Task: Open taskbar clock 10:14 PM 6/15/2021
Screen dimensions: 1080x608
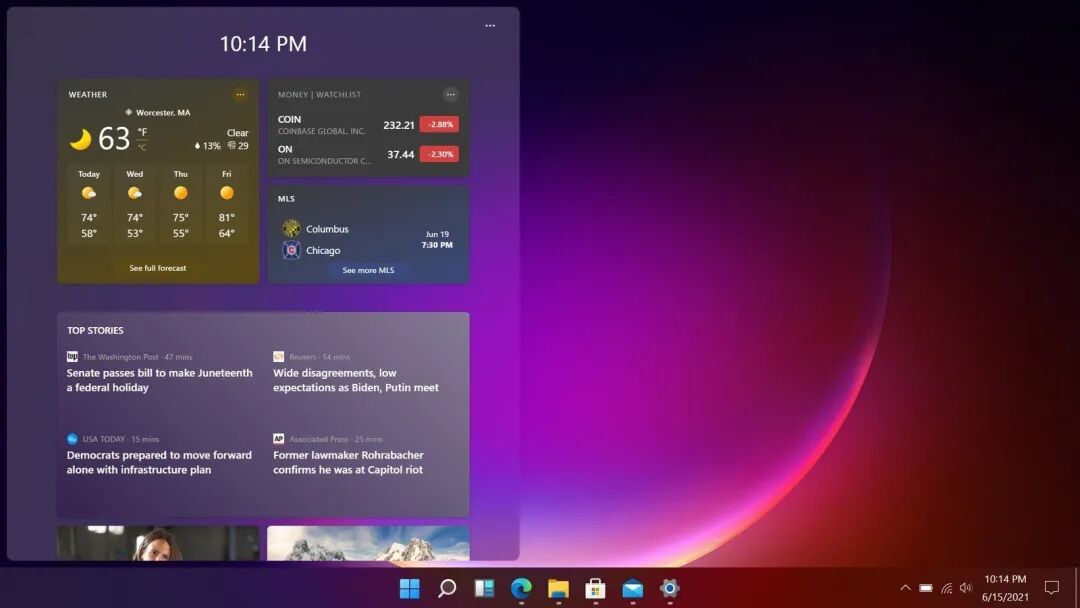Action: (1005, 588)
